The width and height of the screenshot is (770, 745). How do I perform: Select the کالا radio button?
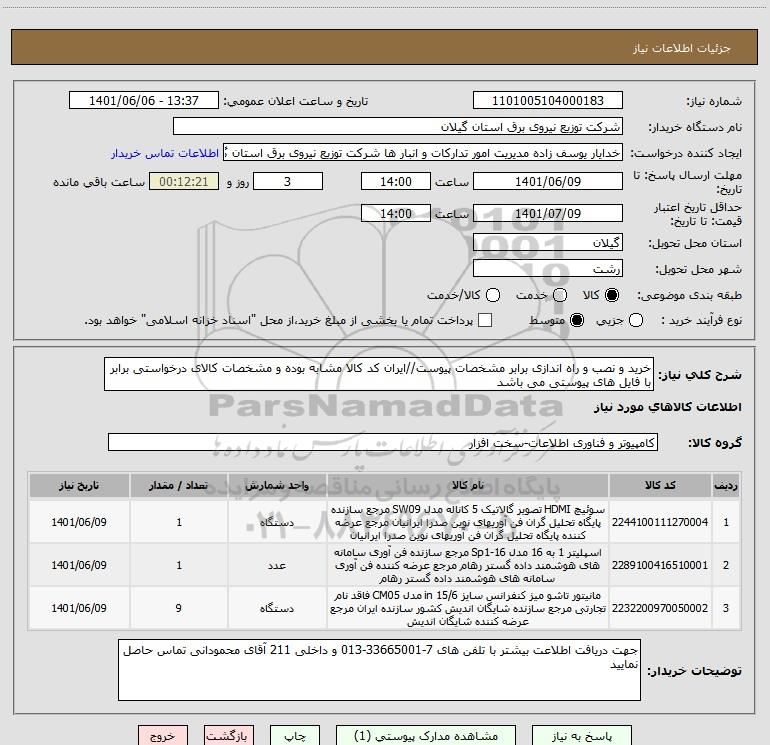[612, 295]
